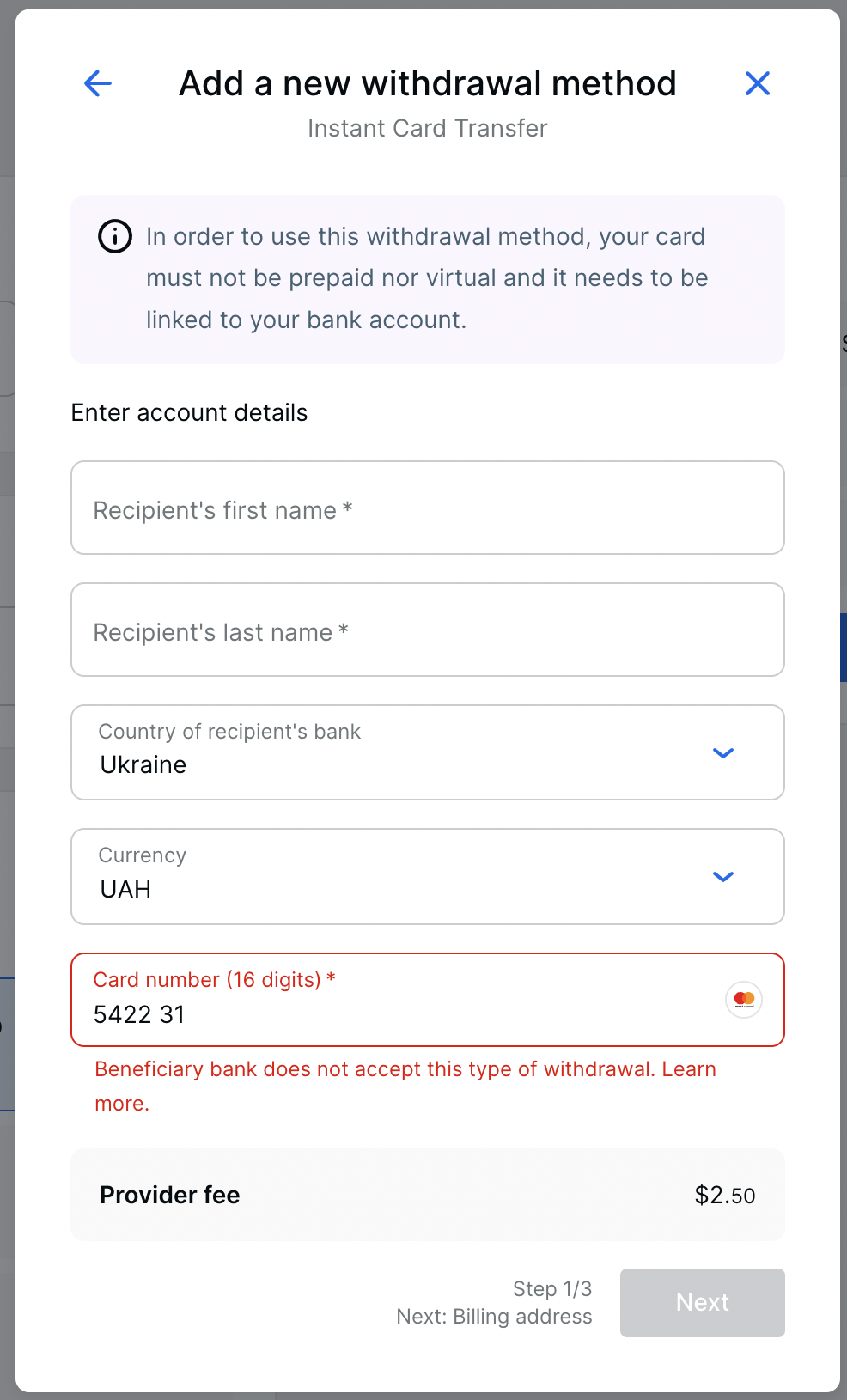The image size is (847, 1400).
Task: Click the Enter account details heading
Action: (x=189, y=412)
